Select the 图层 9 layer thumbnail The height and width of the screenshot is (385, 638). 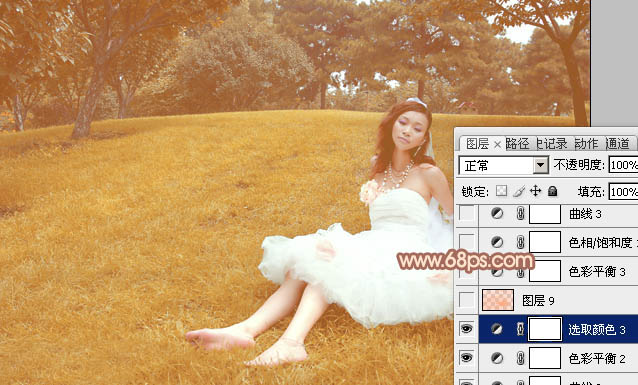click(498, 300)
